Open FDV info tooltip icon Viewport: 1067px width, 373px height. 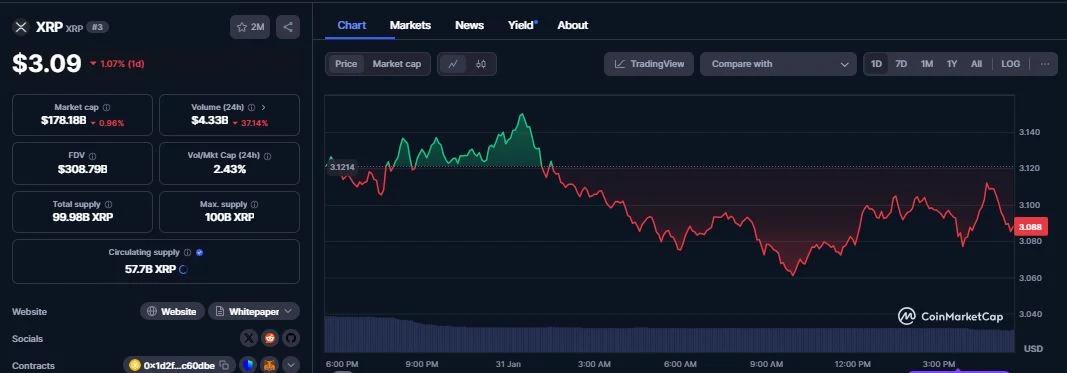pos(93,156)
